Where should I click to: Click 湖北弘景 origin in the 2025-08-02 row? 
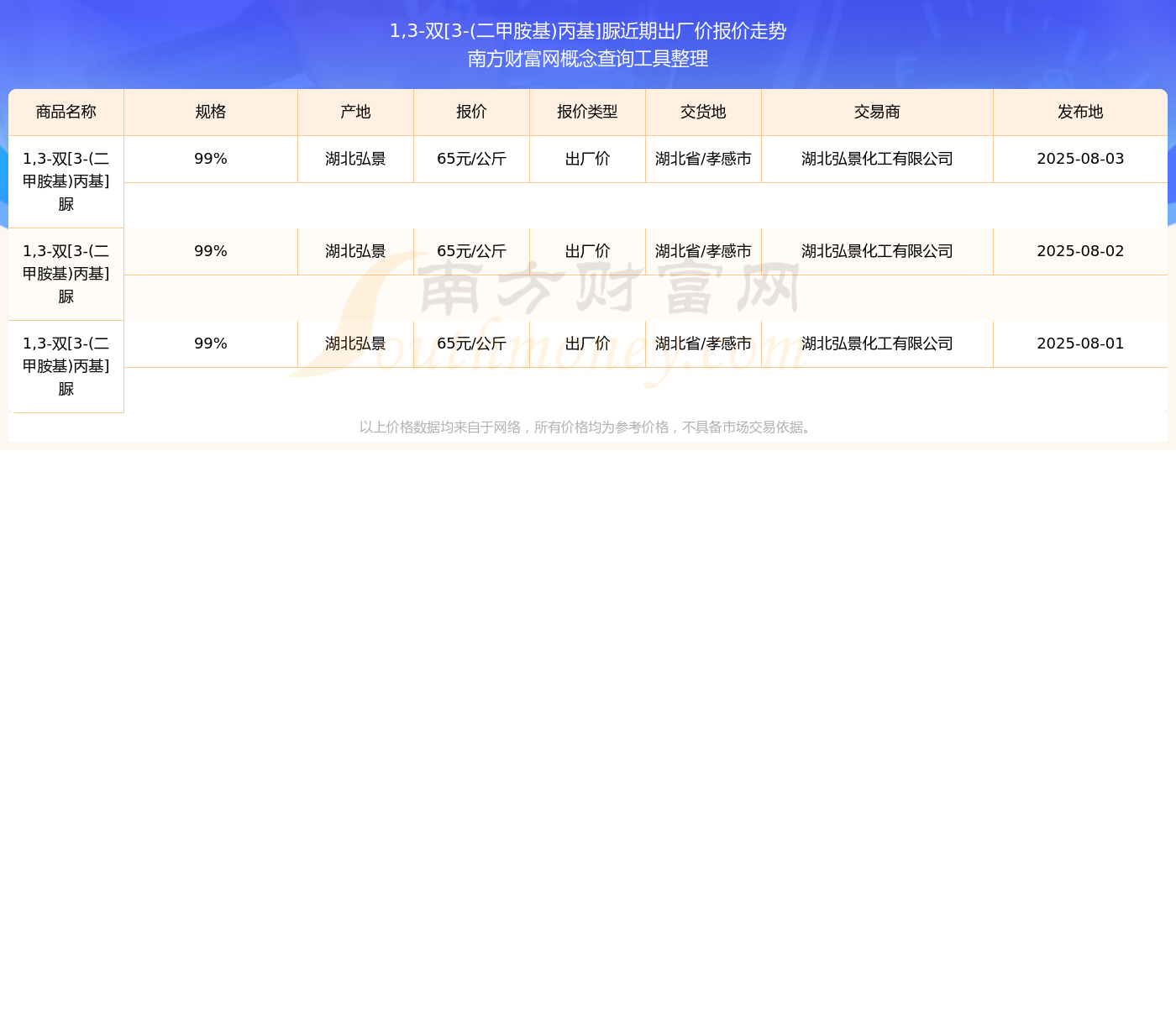(x=355, y=251)
